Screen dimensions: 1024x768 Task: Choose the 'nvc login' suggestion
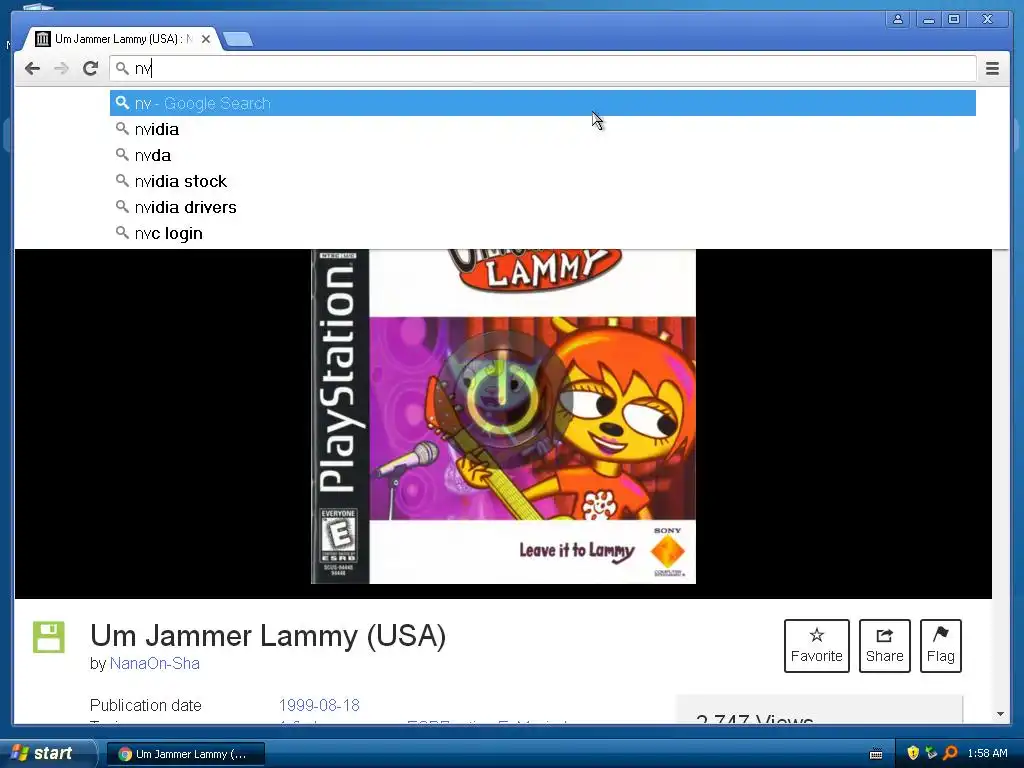click(543, 234)
